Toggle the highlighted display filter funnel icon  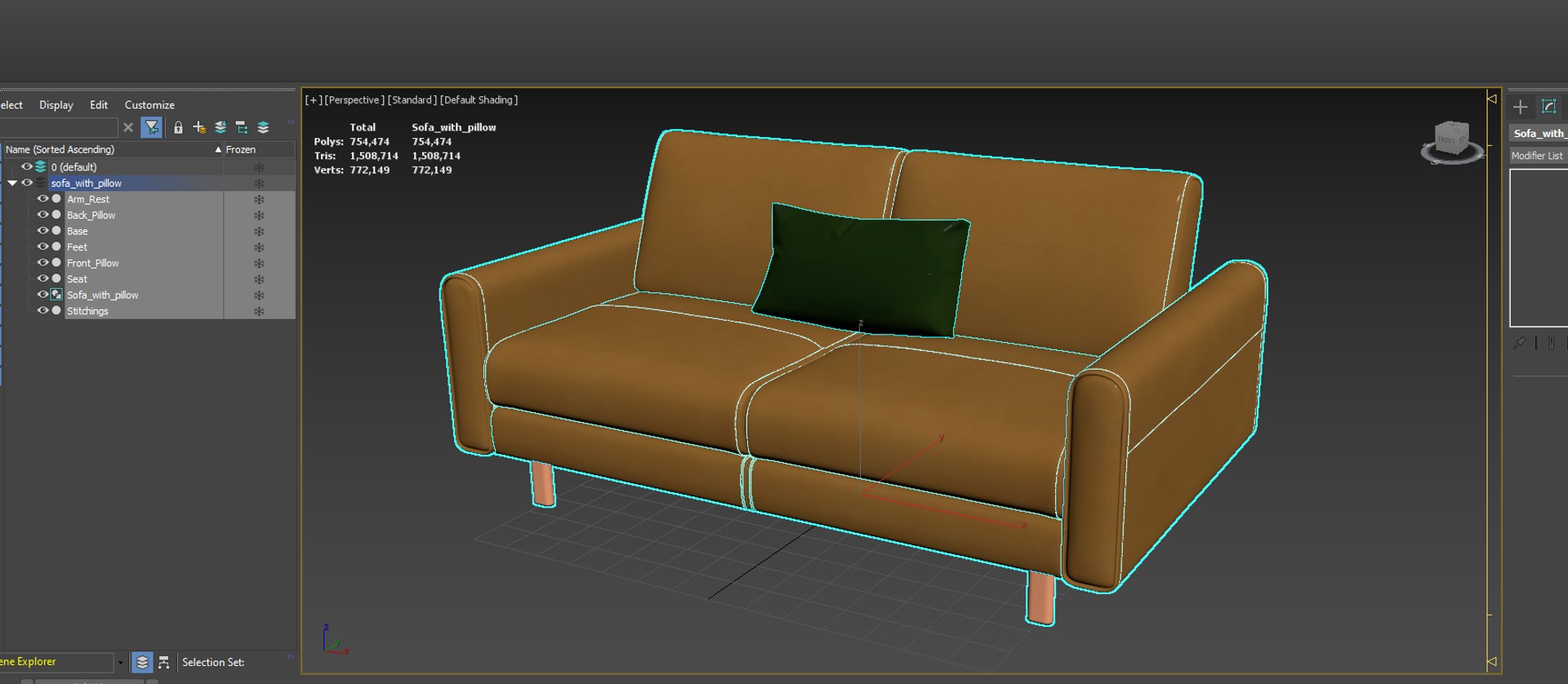click(x=151, y=127)
